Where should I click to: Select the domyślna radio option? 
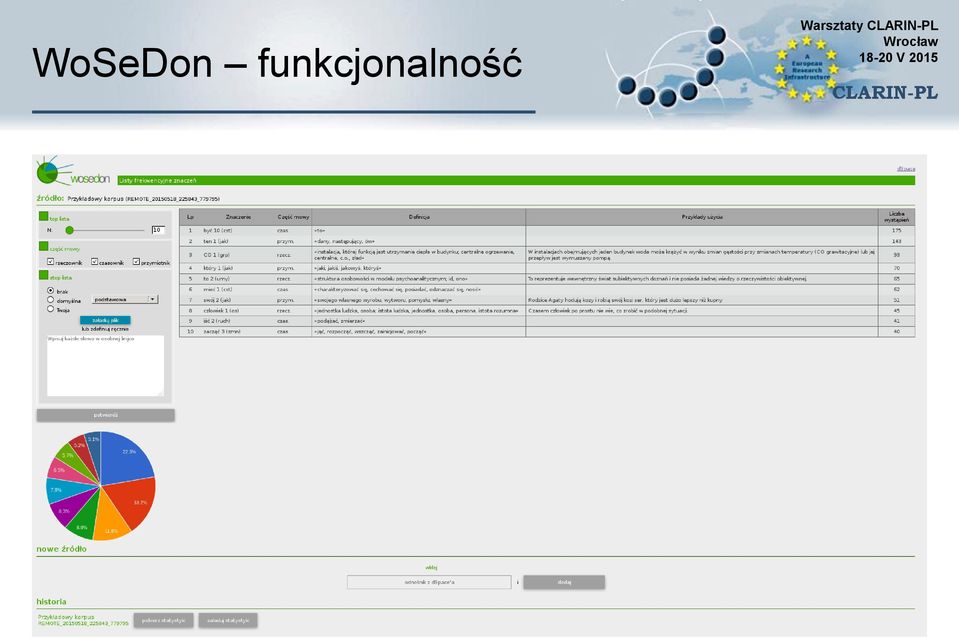[51, 300]
